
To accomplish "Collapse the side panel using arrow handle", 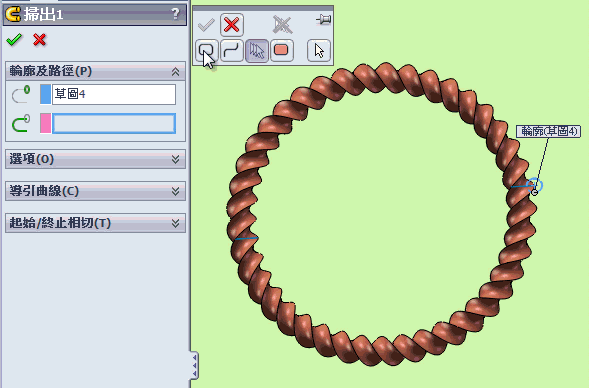I will point(195,365).
